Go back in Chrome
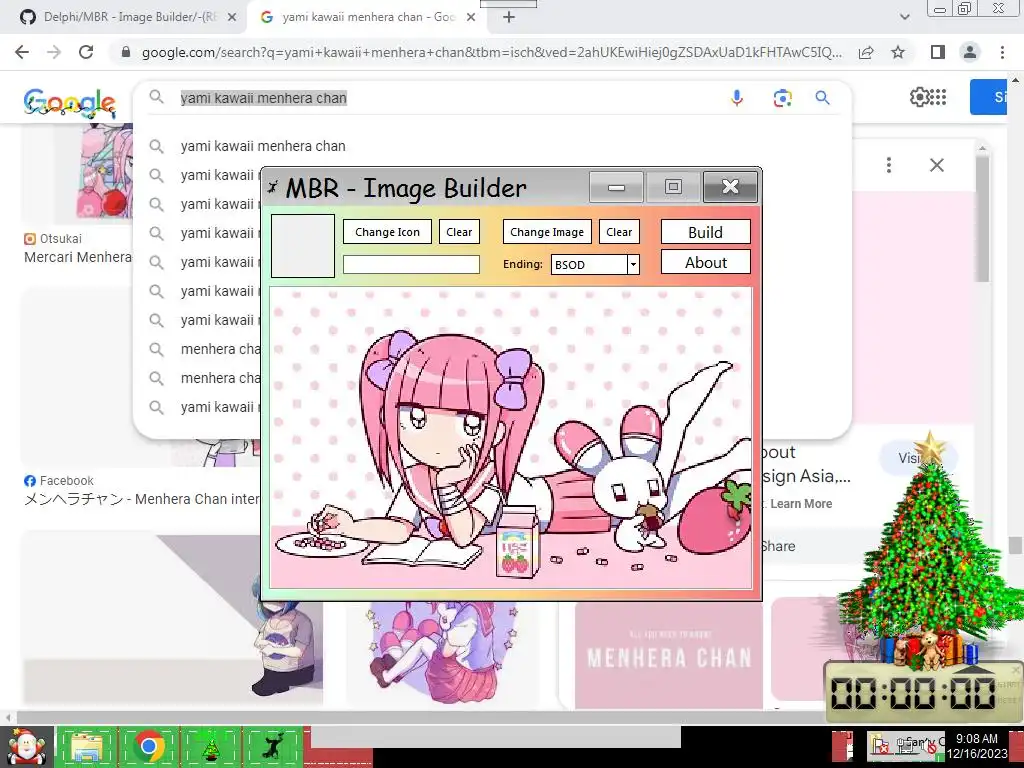The height and width of the screenshot is (768, 1024). pos(22,52)
